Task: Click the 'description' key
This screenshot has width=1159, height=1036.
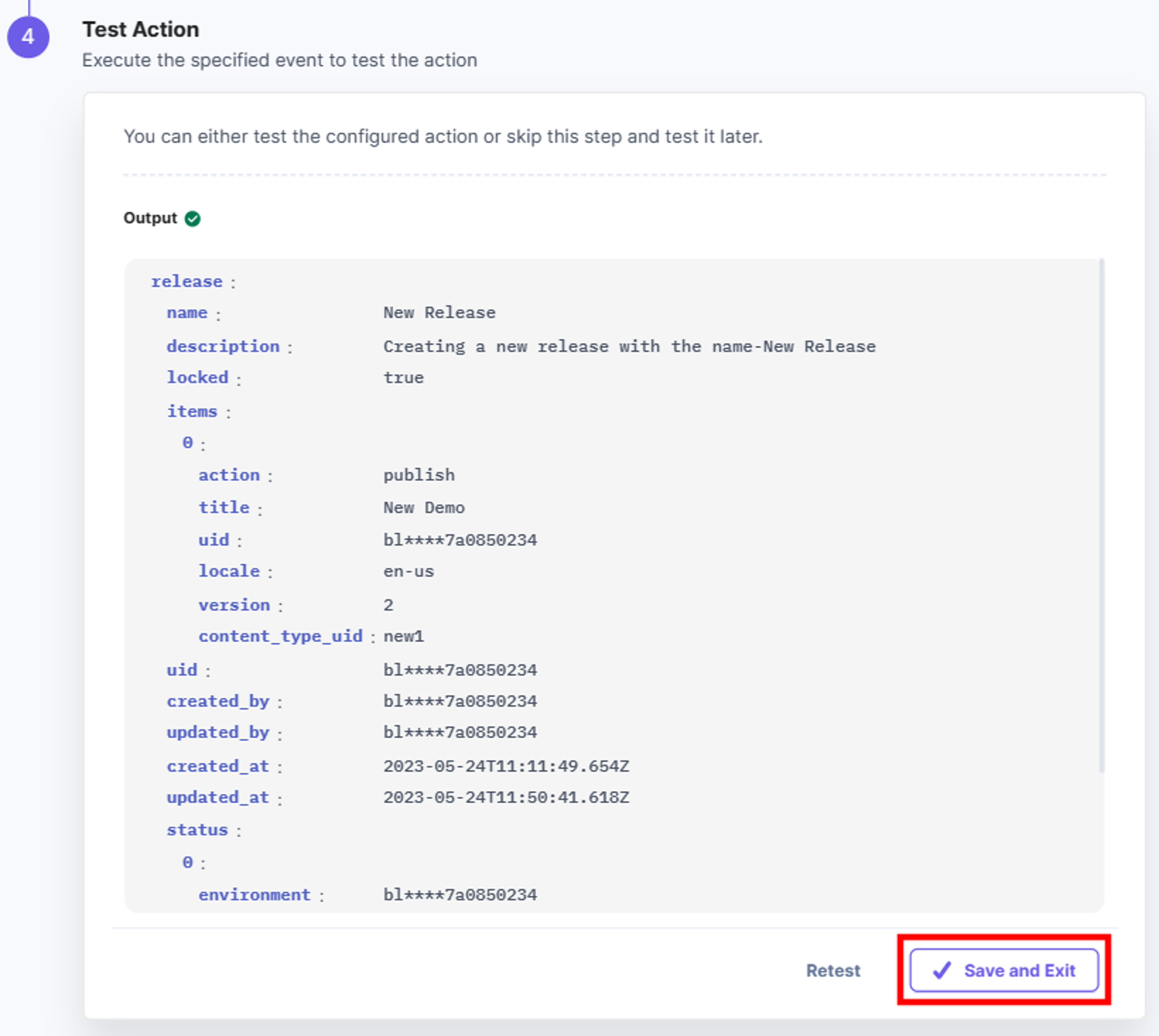Action: click(223, 346)
